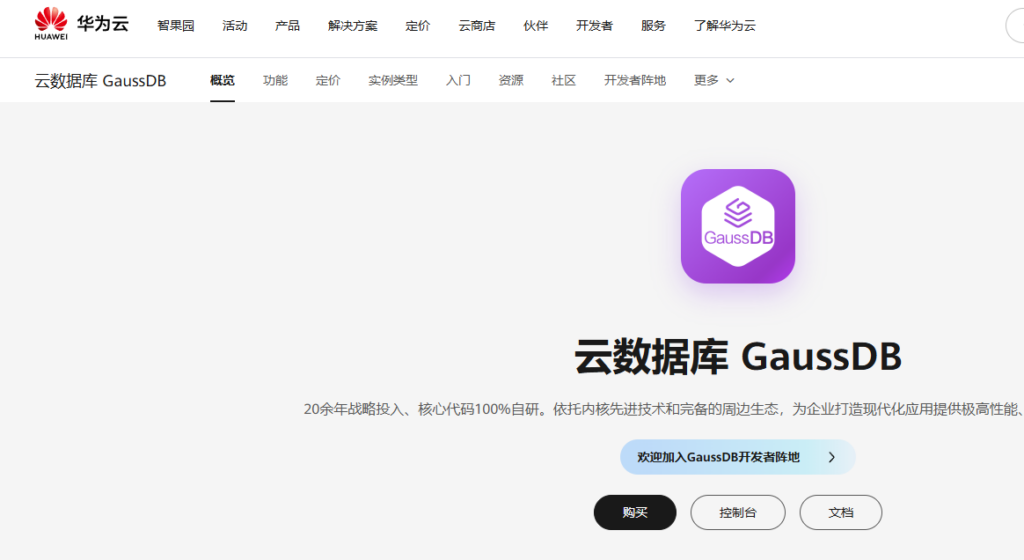Open the 定价 top navigation item
Screen dimensions: 1024x560
(417, 25)
